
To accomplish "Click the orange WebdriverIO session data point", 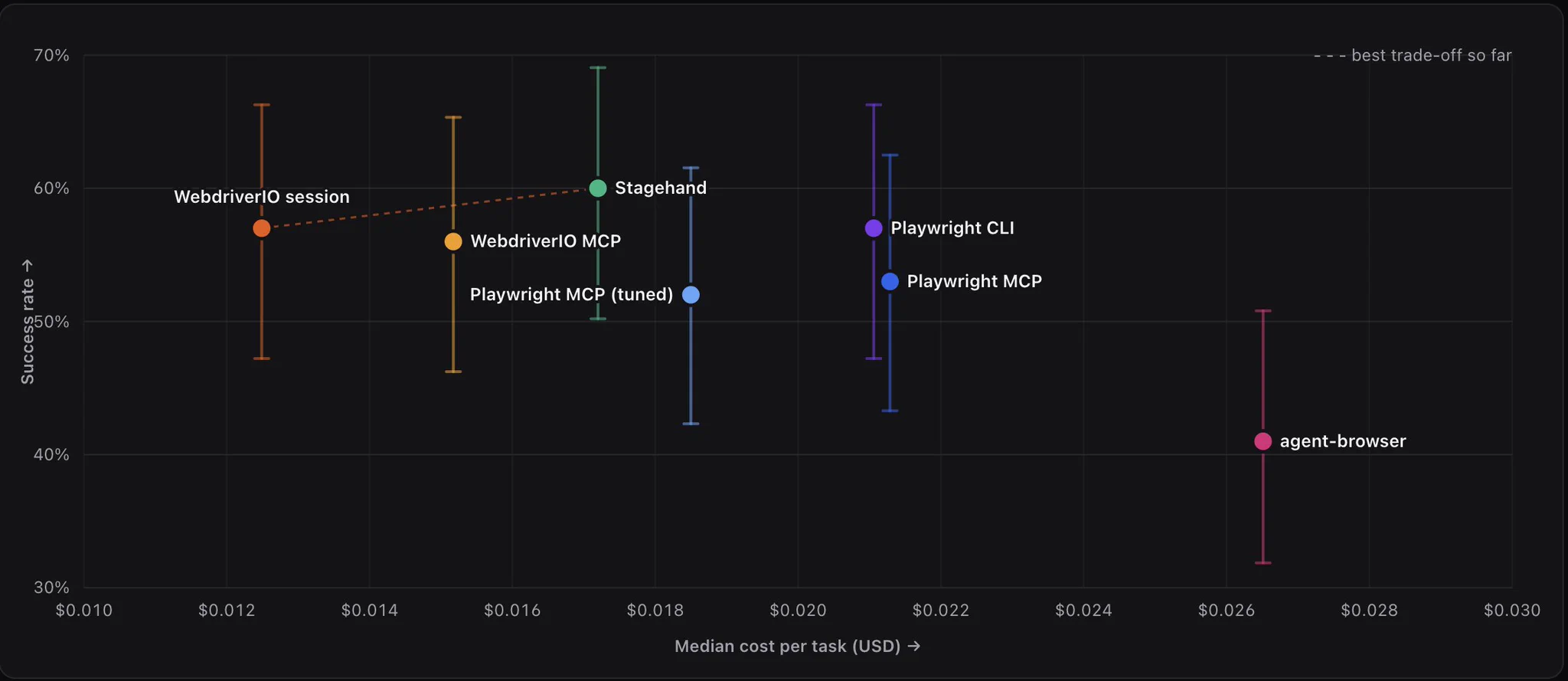I will tap(262, 228).
